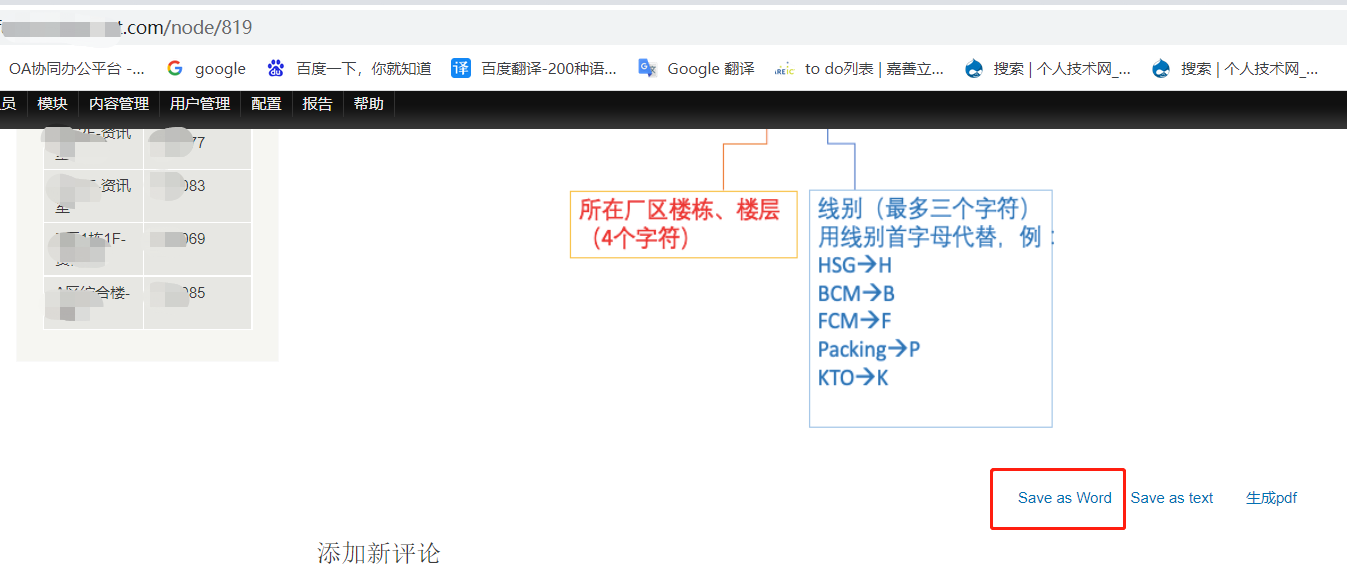Click the rightmost Drupal 搜索 bookmark icon

coord(1161,69)
